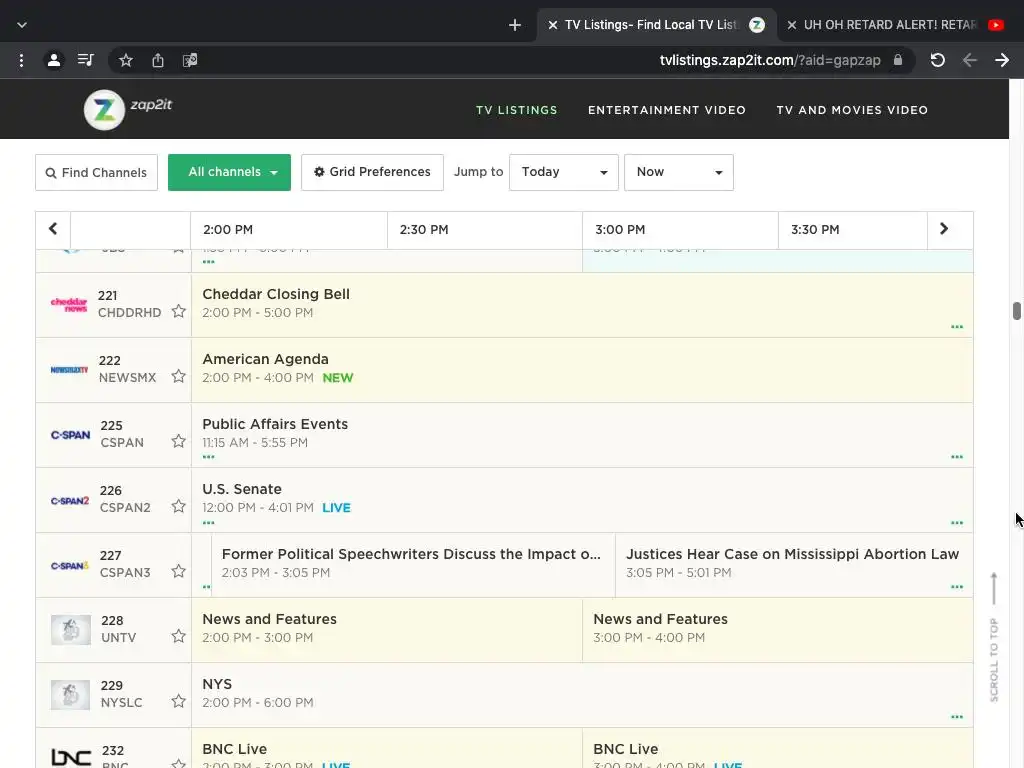Click the Cheddar News channel logo

coord(69,304)
